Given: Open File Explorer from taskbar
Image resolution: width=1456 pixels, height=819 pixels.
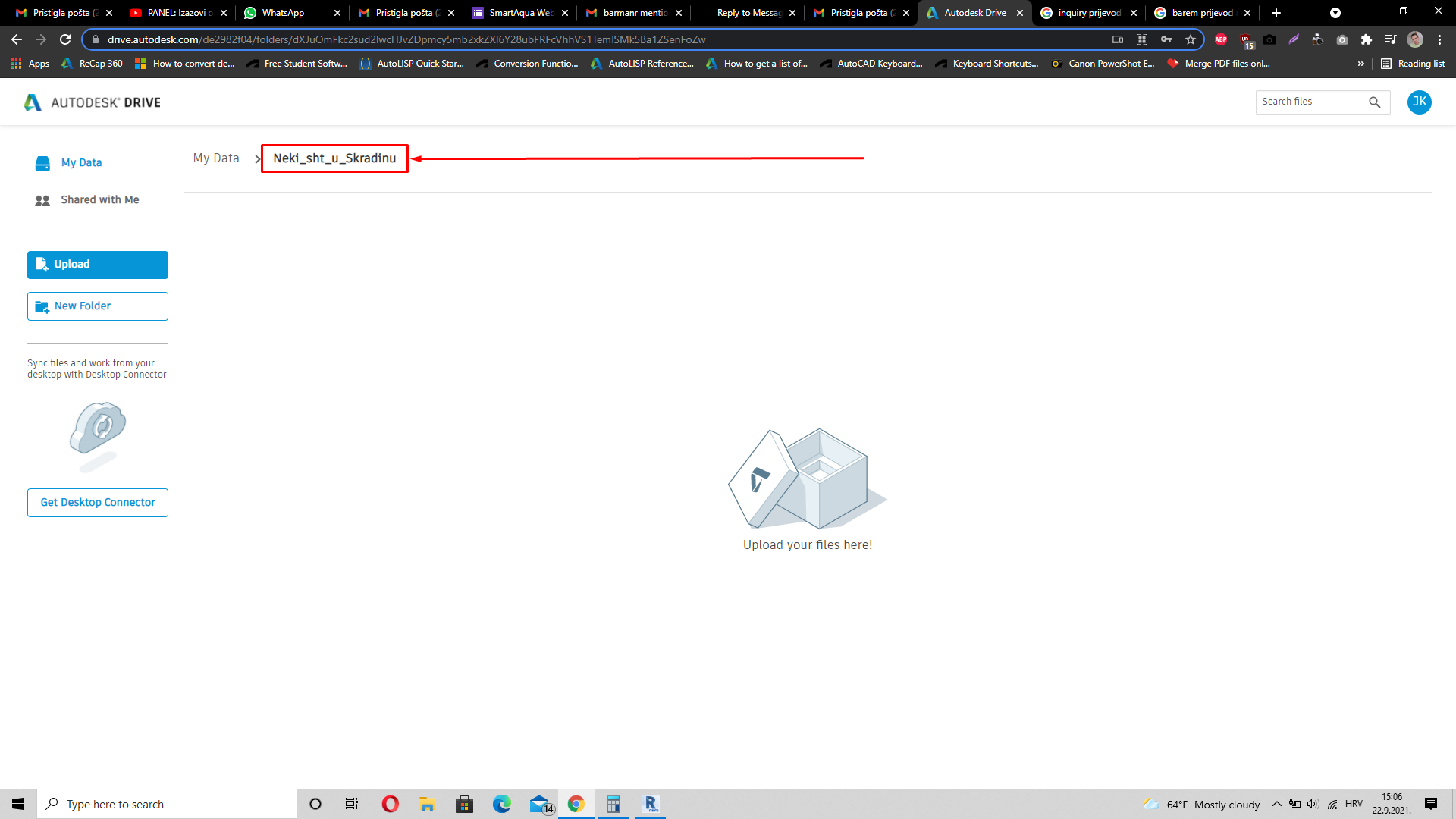Looking at the screenshot, I should point(428,804).
